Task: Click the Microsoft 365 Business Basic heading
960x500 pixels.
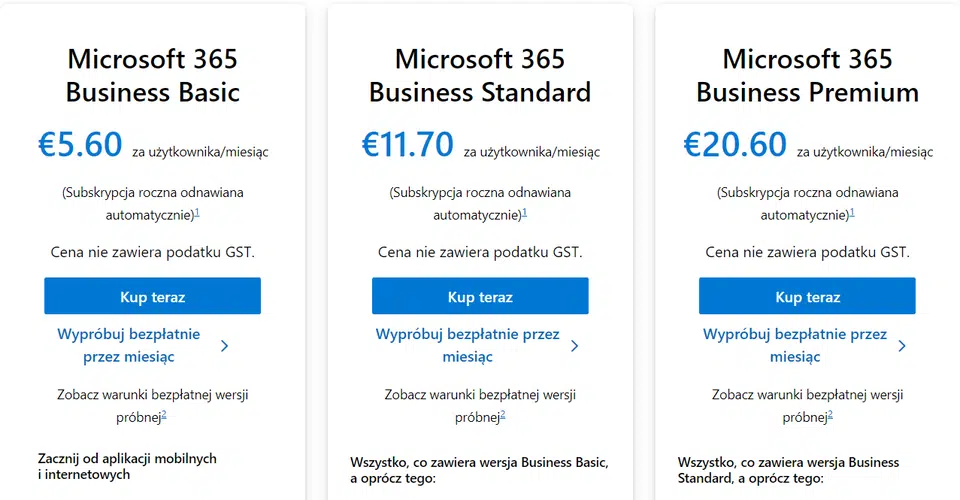Action: (152, 76)
